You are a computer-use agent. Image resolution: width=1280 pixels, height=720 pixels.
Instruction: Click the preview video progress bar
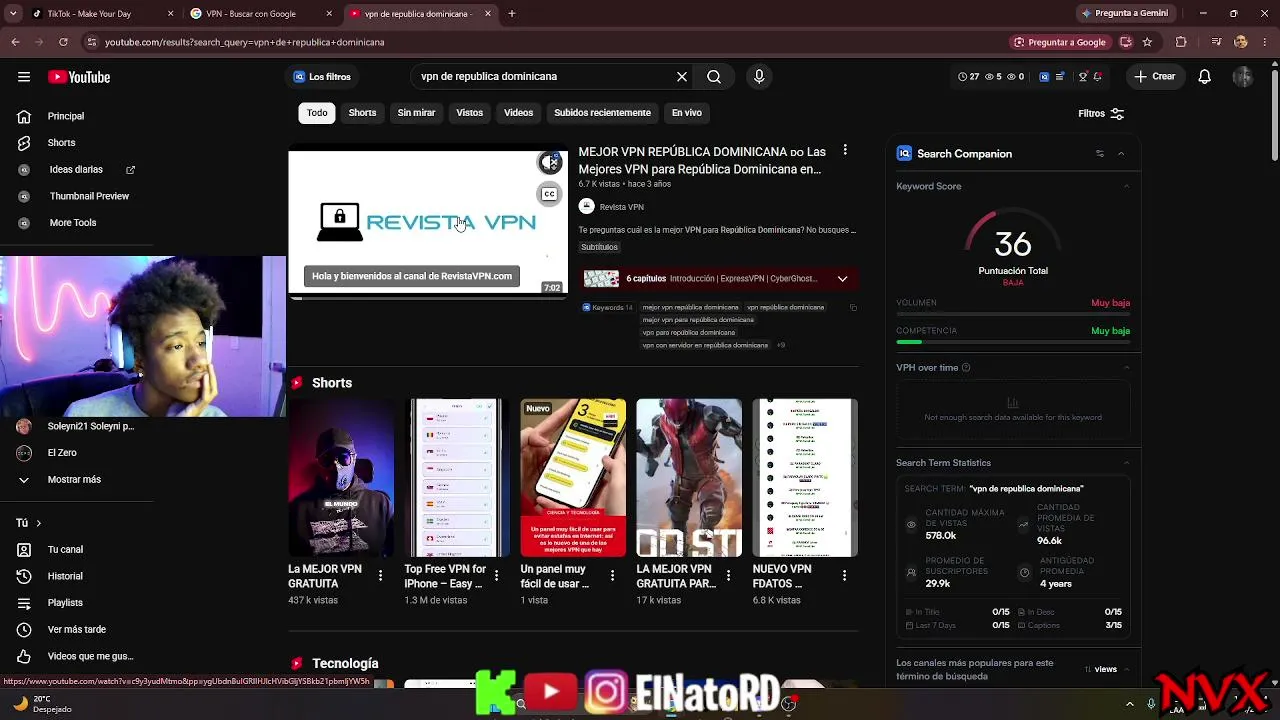pyautogui.click(x=428, y=298)
